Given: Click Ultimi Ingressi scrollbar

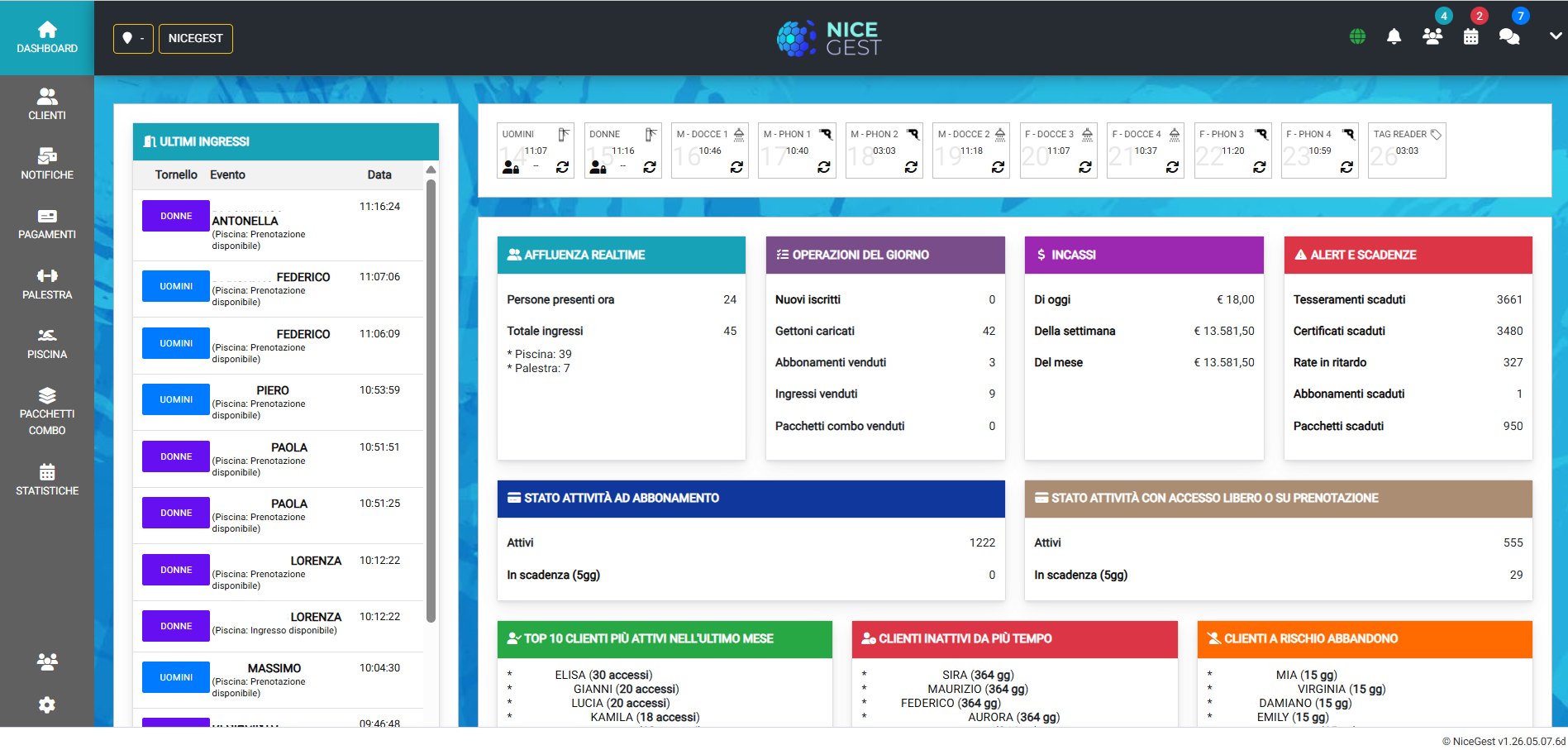Looking at the screenshot, I should point(431,401).
